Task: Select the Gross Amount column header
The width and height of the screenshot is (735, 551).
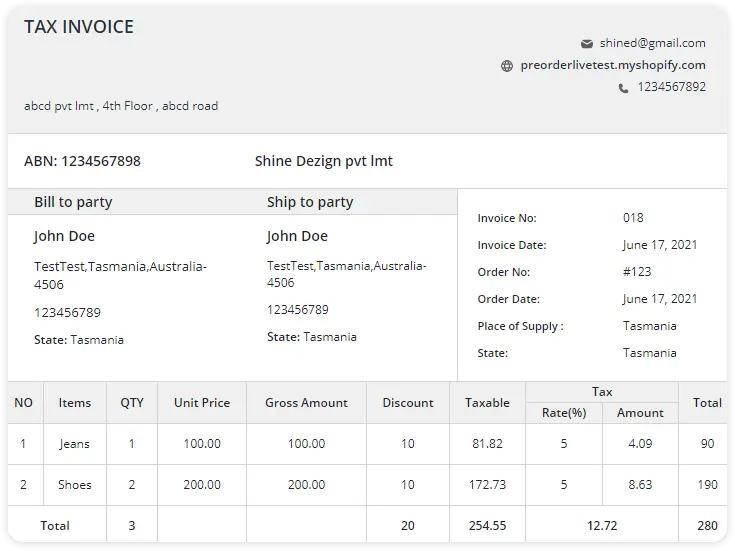Action: 306,403
